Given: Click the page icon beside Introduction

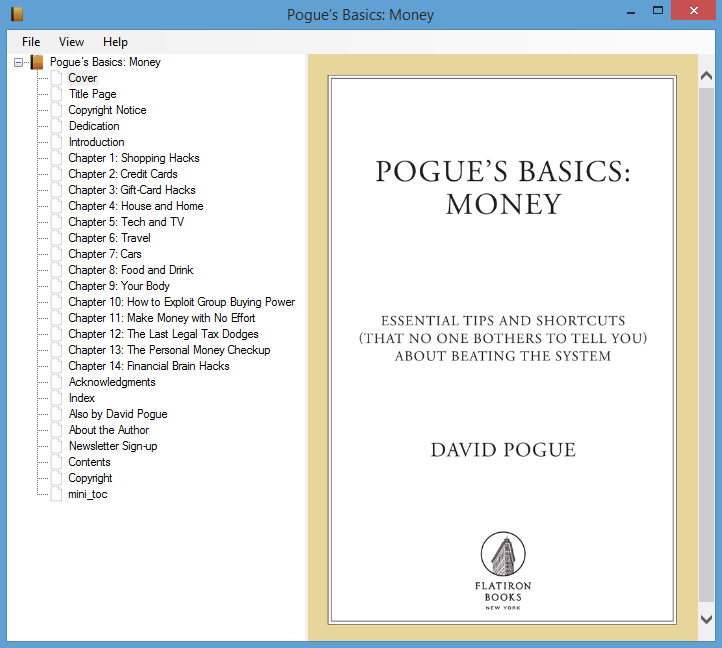Looking at the screenshot, I should 56,142.
